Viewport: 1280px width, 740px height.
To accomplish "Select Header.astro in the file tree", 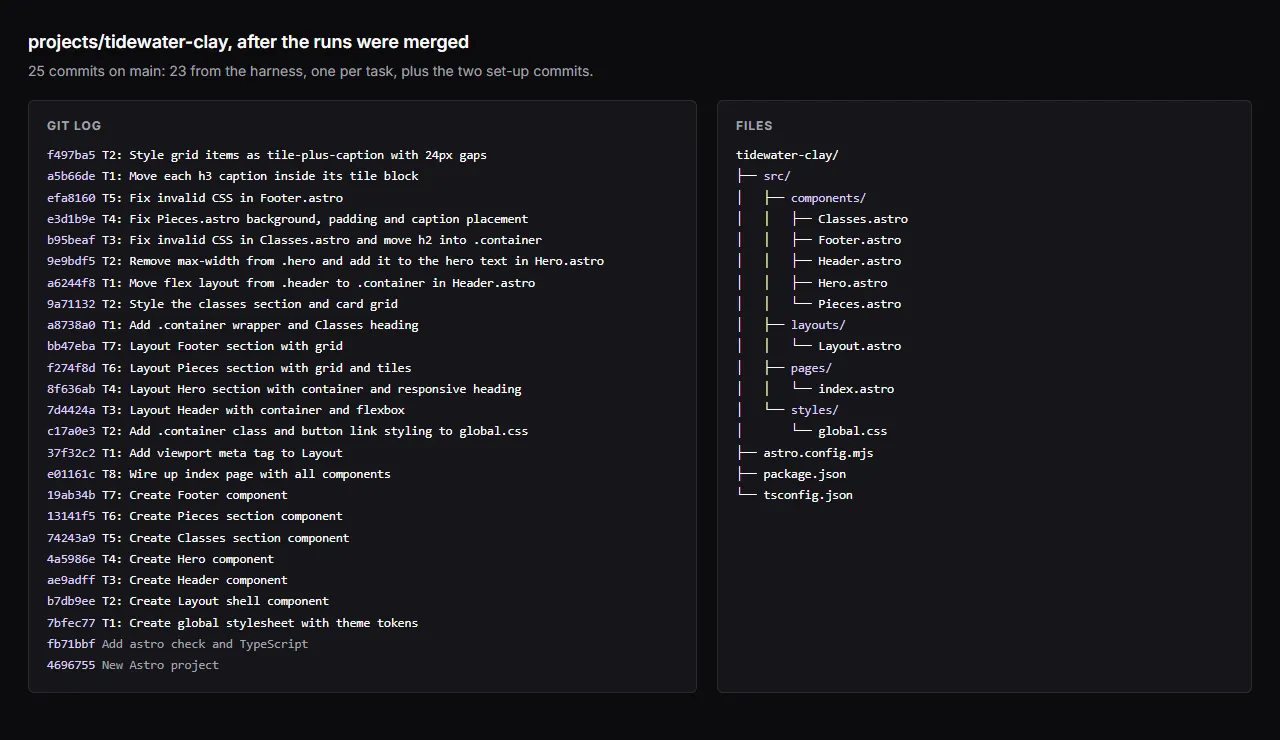I will pyautogui.click(x=859, y=261).
